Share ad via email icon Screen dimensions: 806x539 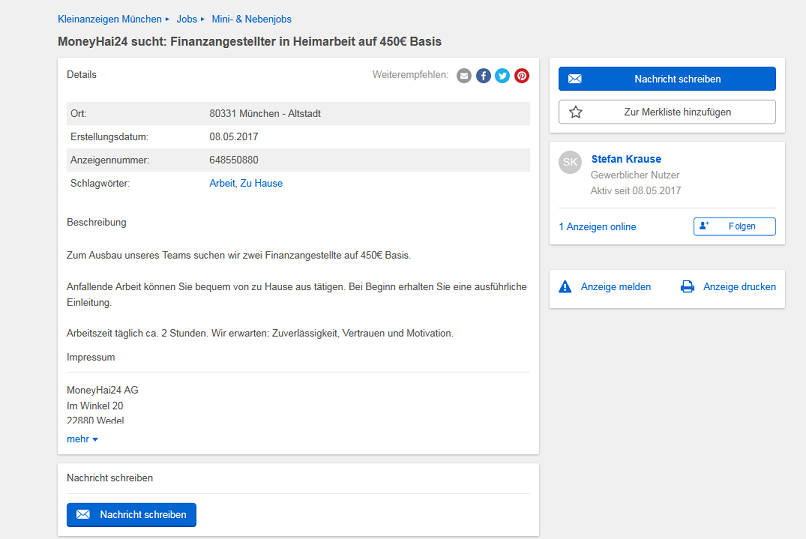pos(464,76)
